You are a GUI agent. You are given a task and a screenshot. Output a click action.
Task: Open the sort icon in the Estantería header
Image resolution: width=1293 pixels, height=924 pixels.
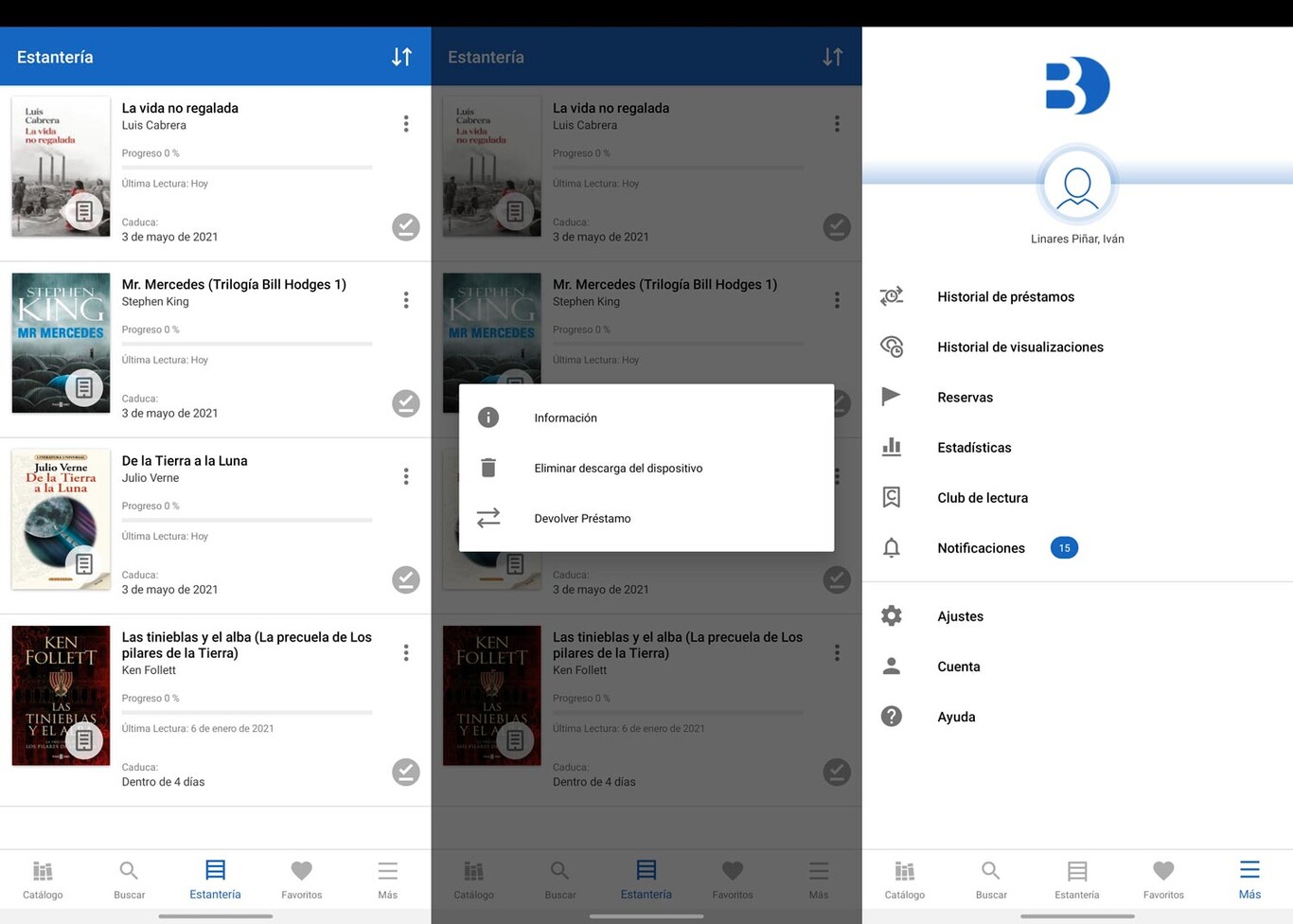click(x=401, y=57)
